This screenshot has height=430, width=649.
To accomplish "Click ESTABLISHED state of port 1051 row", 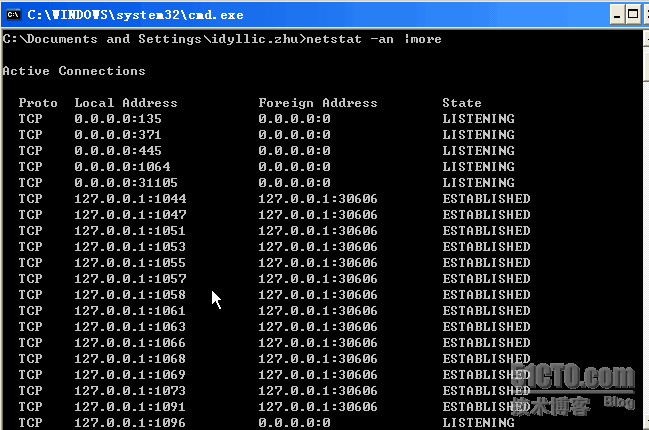I will click(x=486, y=231).
